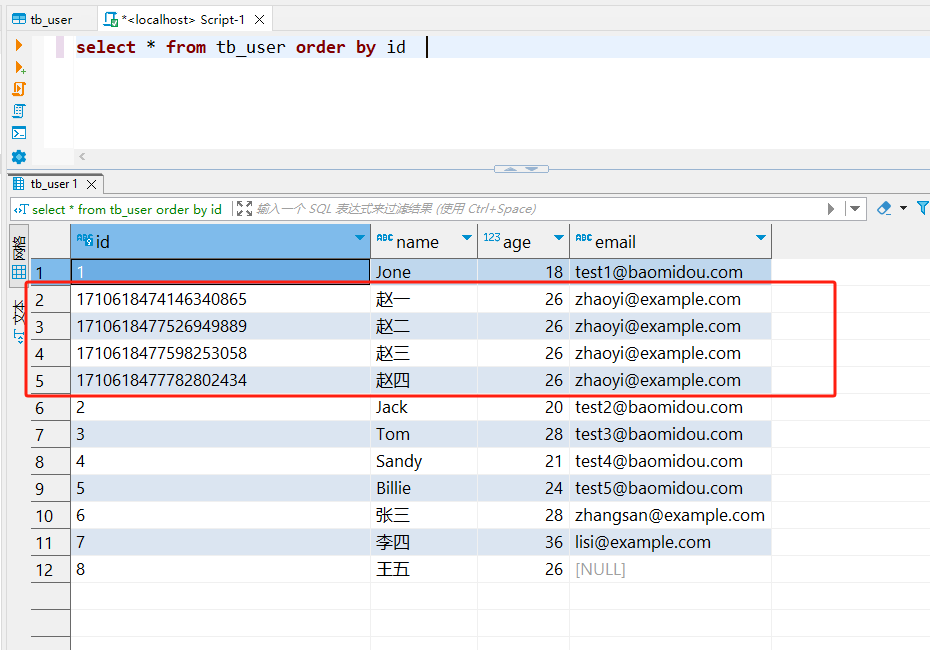This screenshot has height=650, width=930.
Task: Switch to text view side tab
Action: [19, 320]
